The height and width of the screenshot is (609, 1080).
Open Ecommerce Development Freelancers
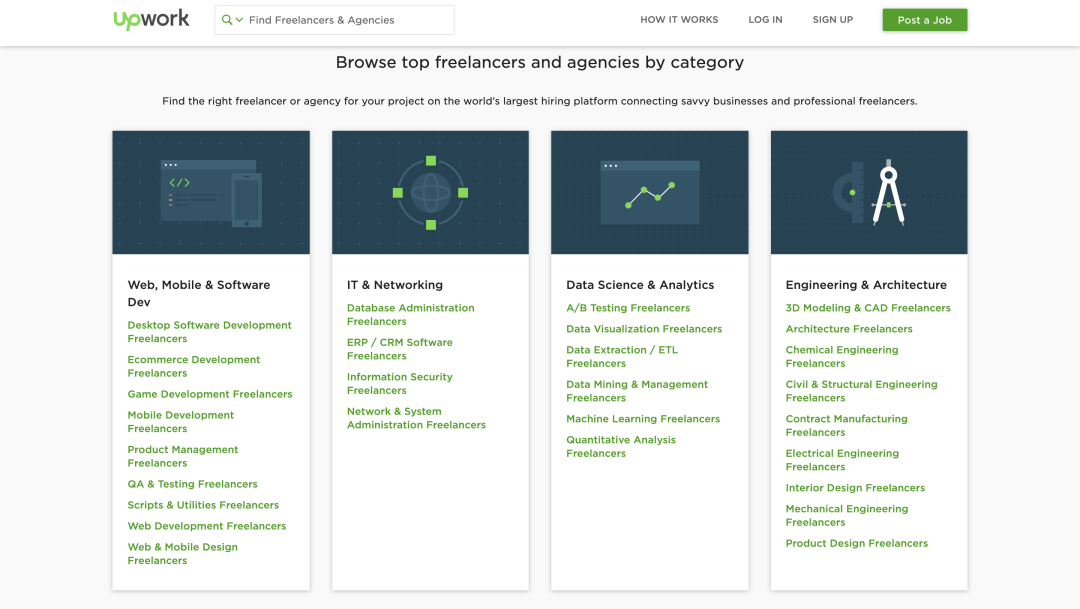tap(194, 367)
